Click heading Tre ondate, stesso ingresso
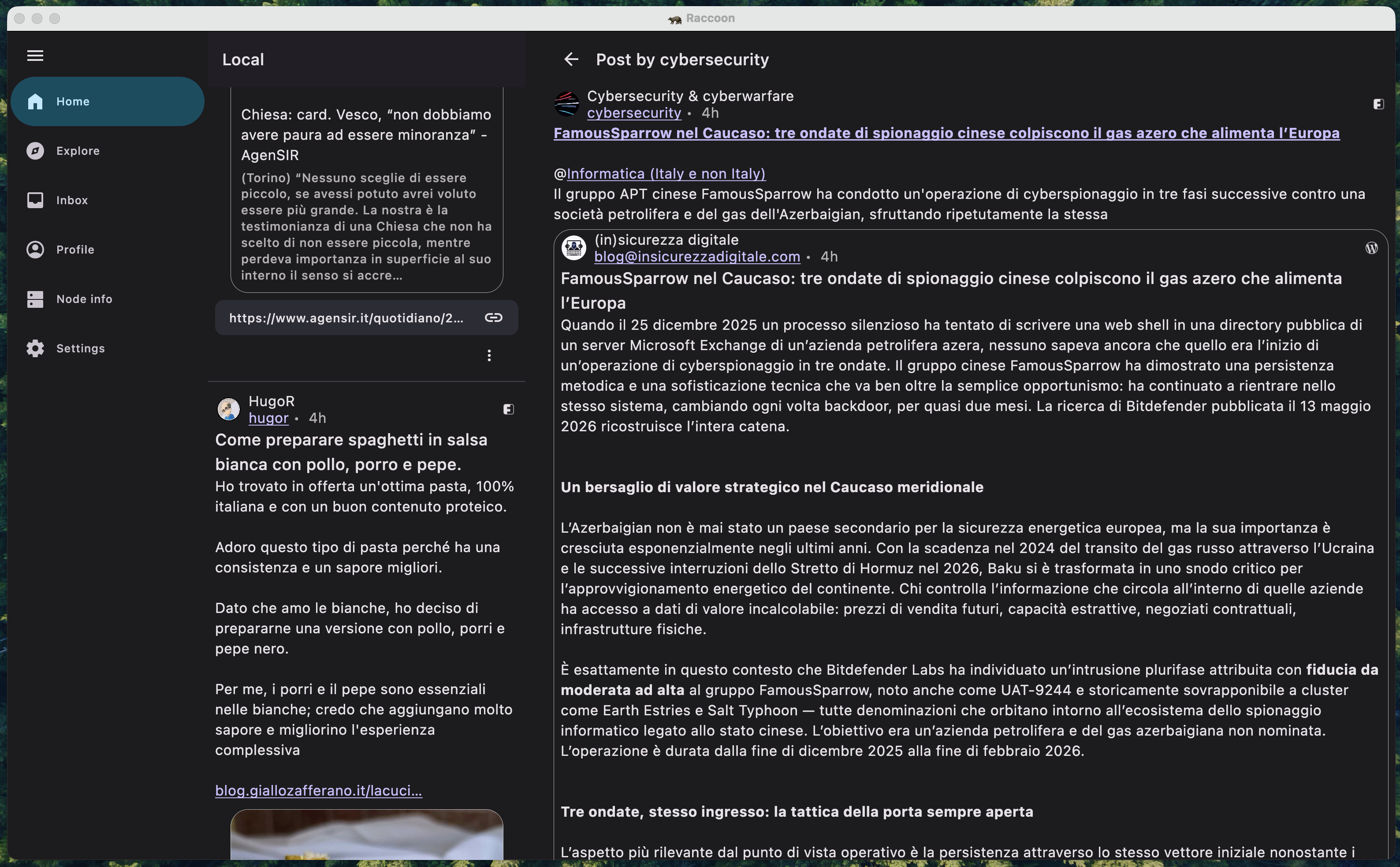The width and height of the screenshot is (1400, 867). tap(797, 811)
